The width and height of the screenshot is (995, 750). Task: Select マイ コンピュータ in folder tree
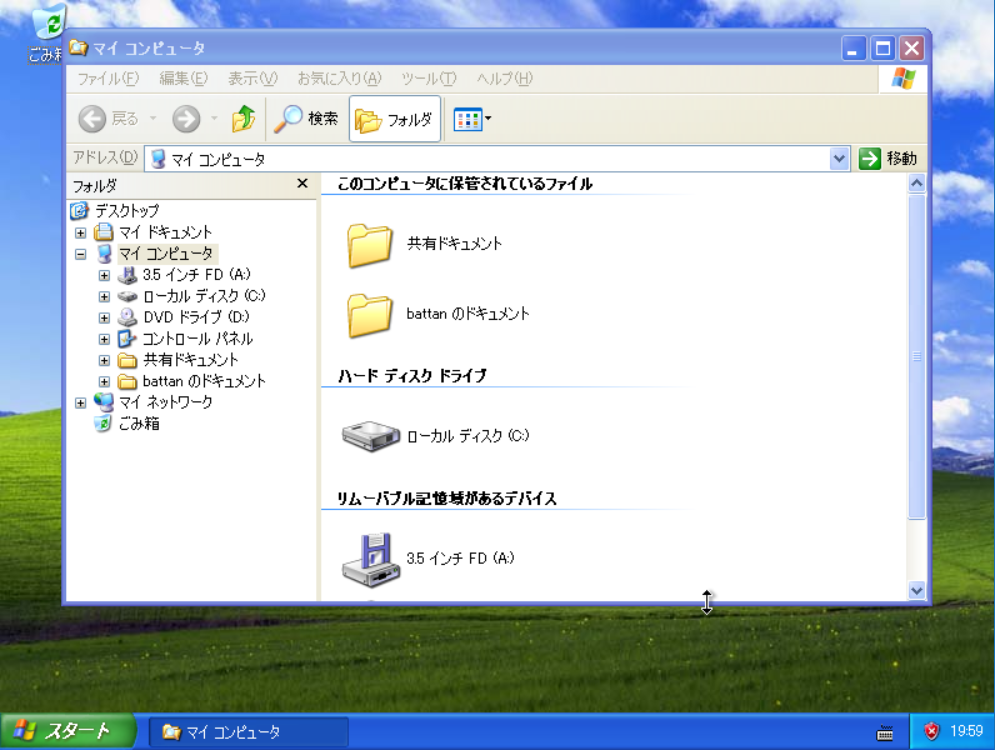pyautogui.click(x=166, y=254)
